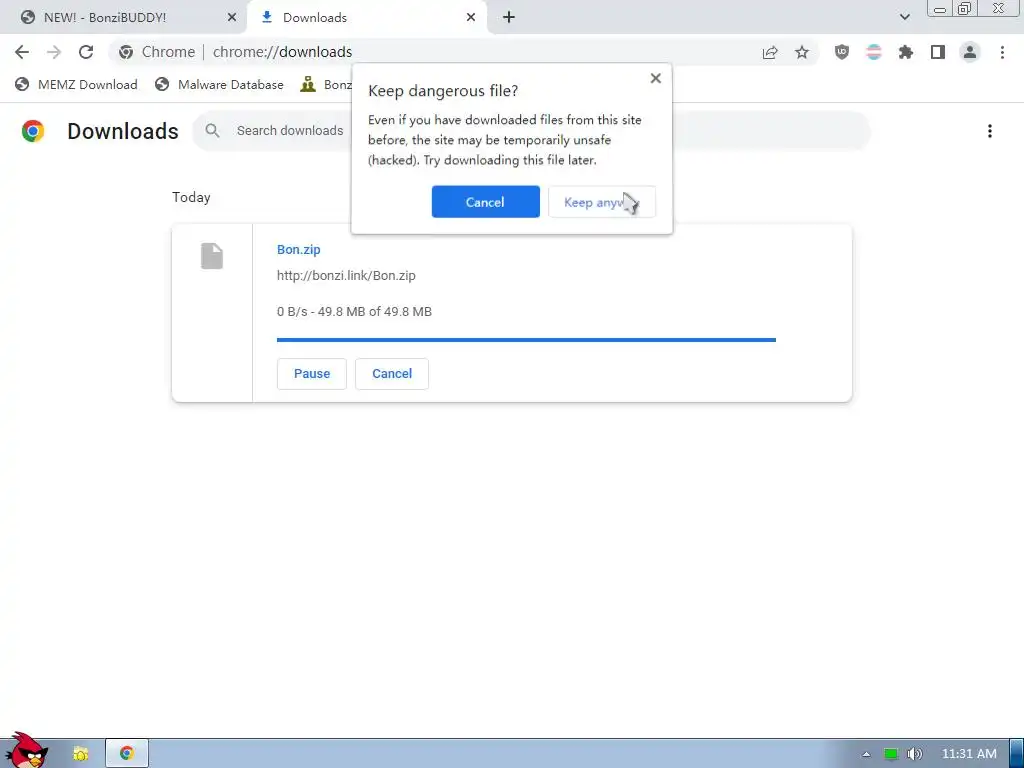
Task: Click Cancel in Keep dangerous file dialog
Action: click(x=485, y=202)
